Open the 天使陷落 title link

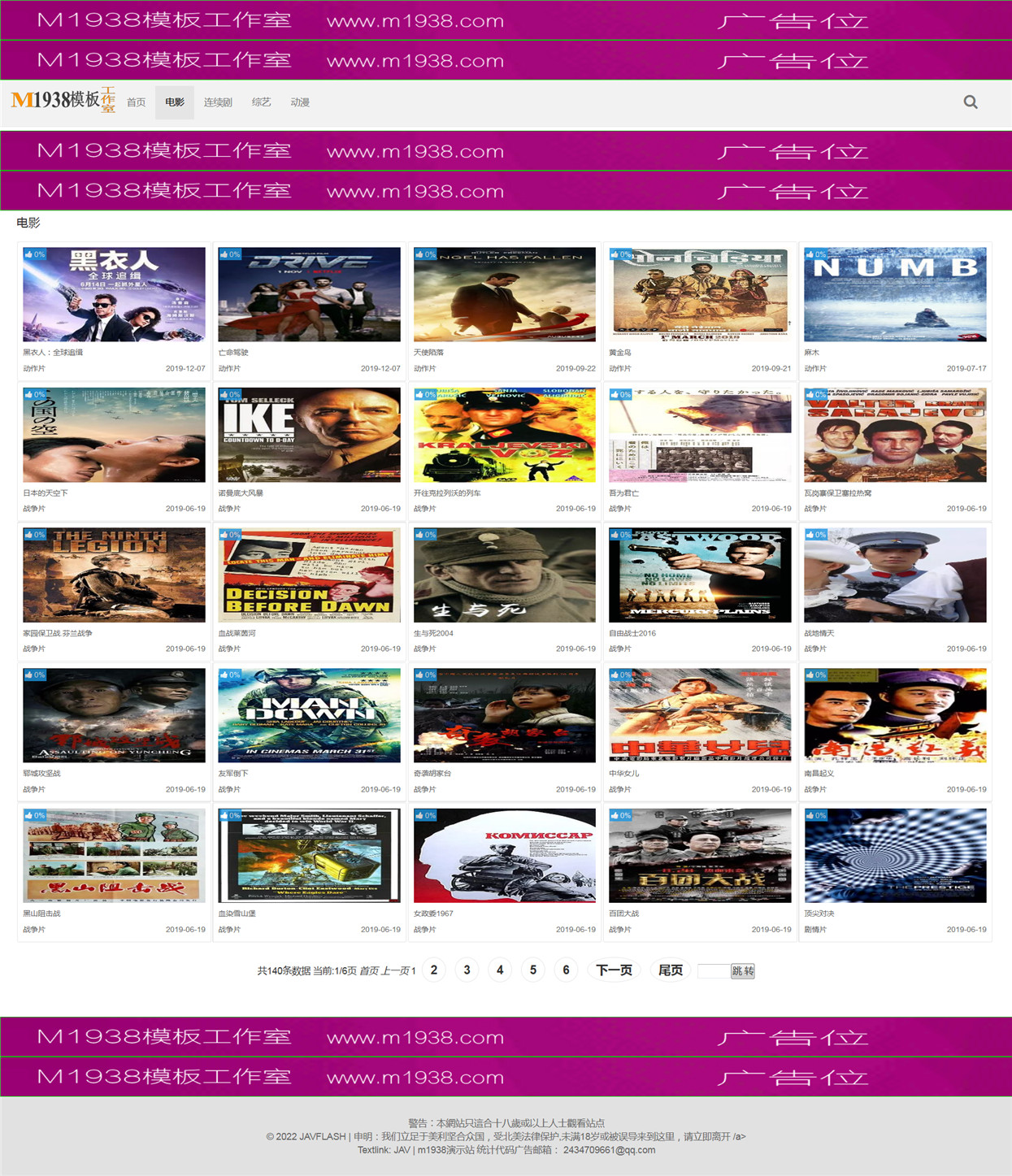point(428,353)
